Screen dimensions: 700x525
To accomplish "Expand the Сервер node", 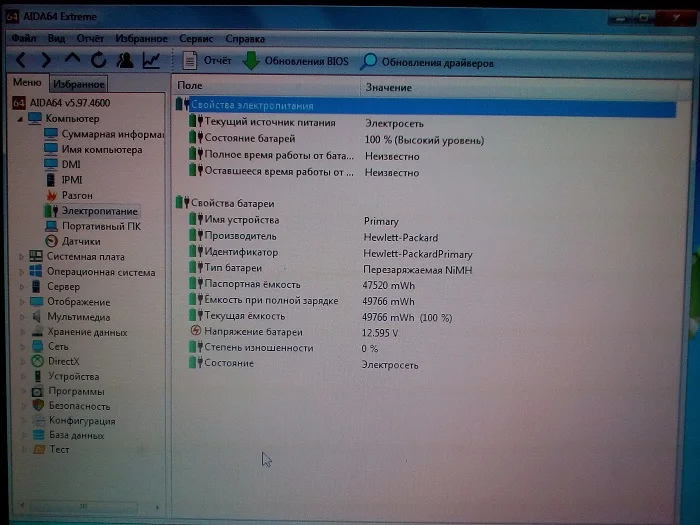I will pyautogui.click(x=21, y=287).
